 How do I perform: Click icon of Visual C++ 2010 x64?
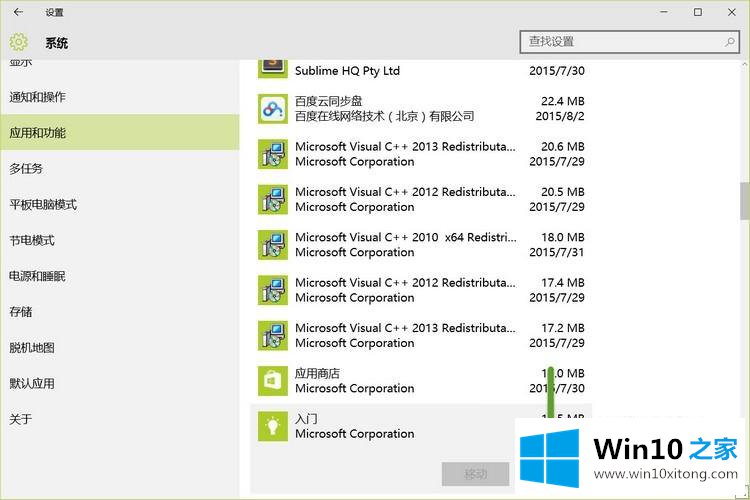273,245
